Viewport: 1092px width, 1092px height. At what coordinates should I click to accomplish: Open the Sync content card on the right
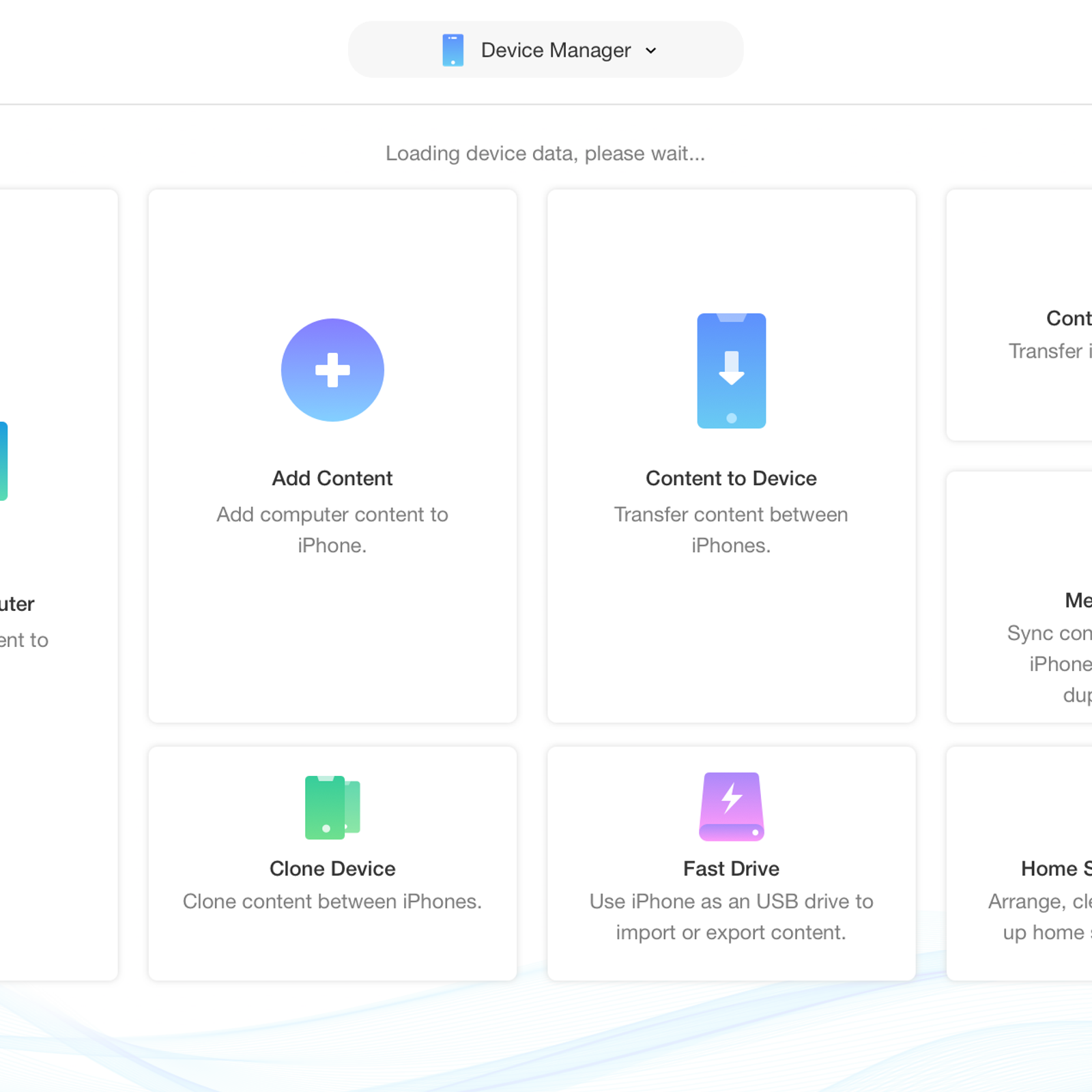pos(1019,597)
